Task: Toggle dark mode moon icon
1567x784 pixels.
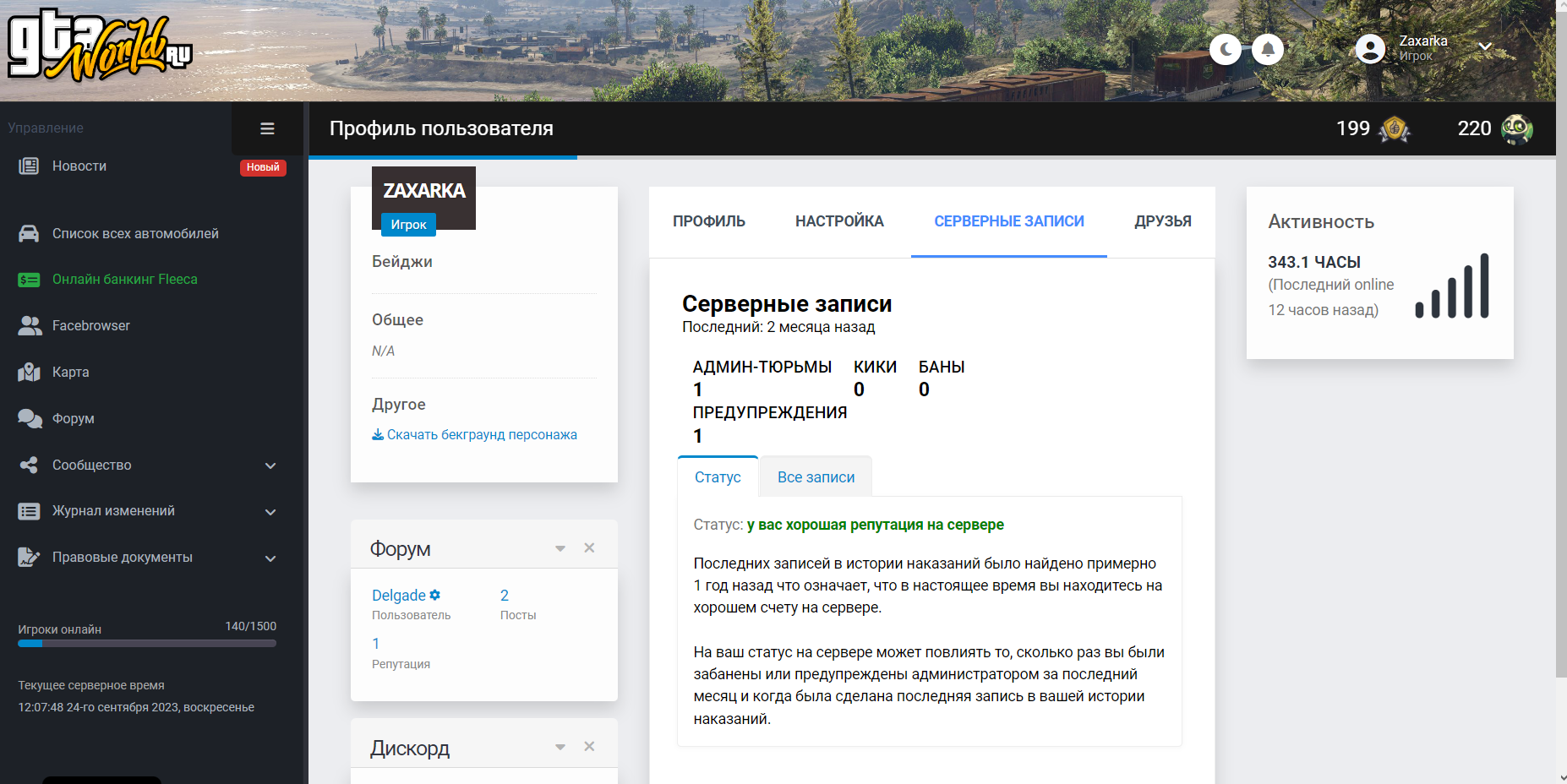Action: (x=1226, y=50)
